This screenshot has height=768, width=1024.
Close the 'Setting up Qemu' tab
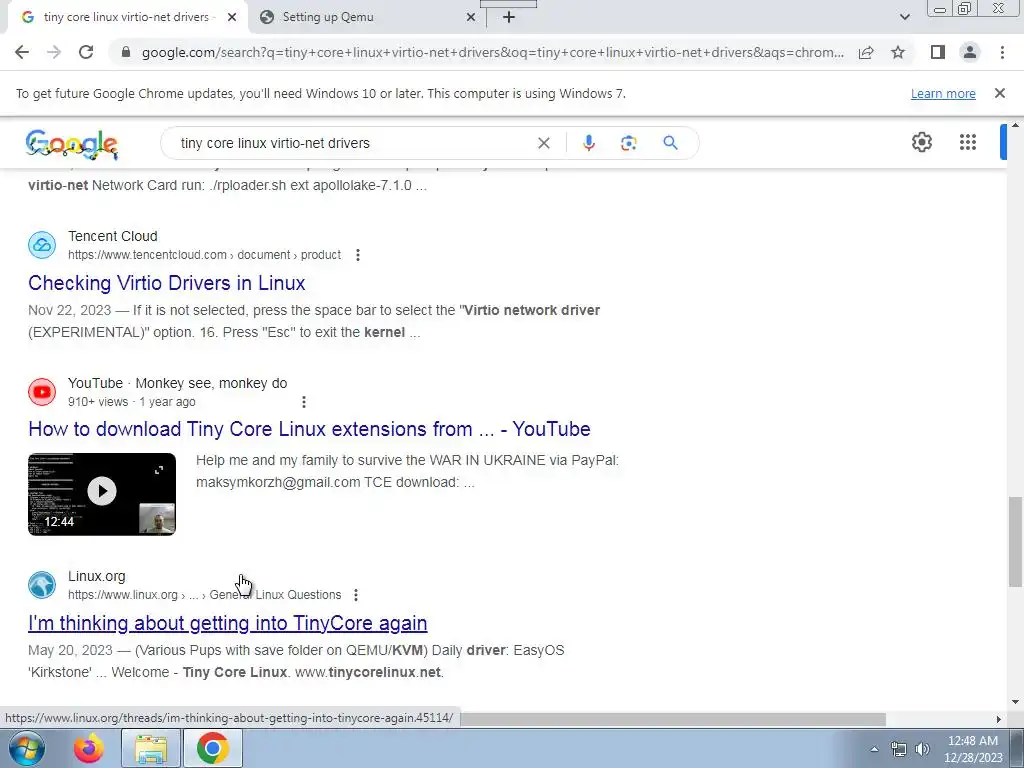(x=471, y=18)
